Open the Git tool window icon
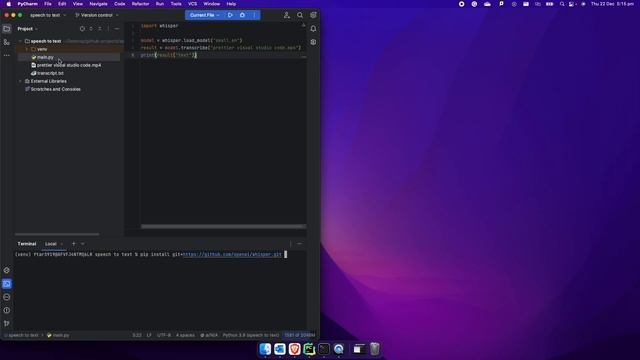640x360 pixels. [7, 323]
